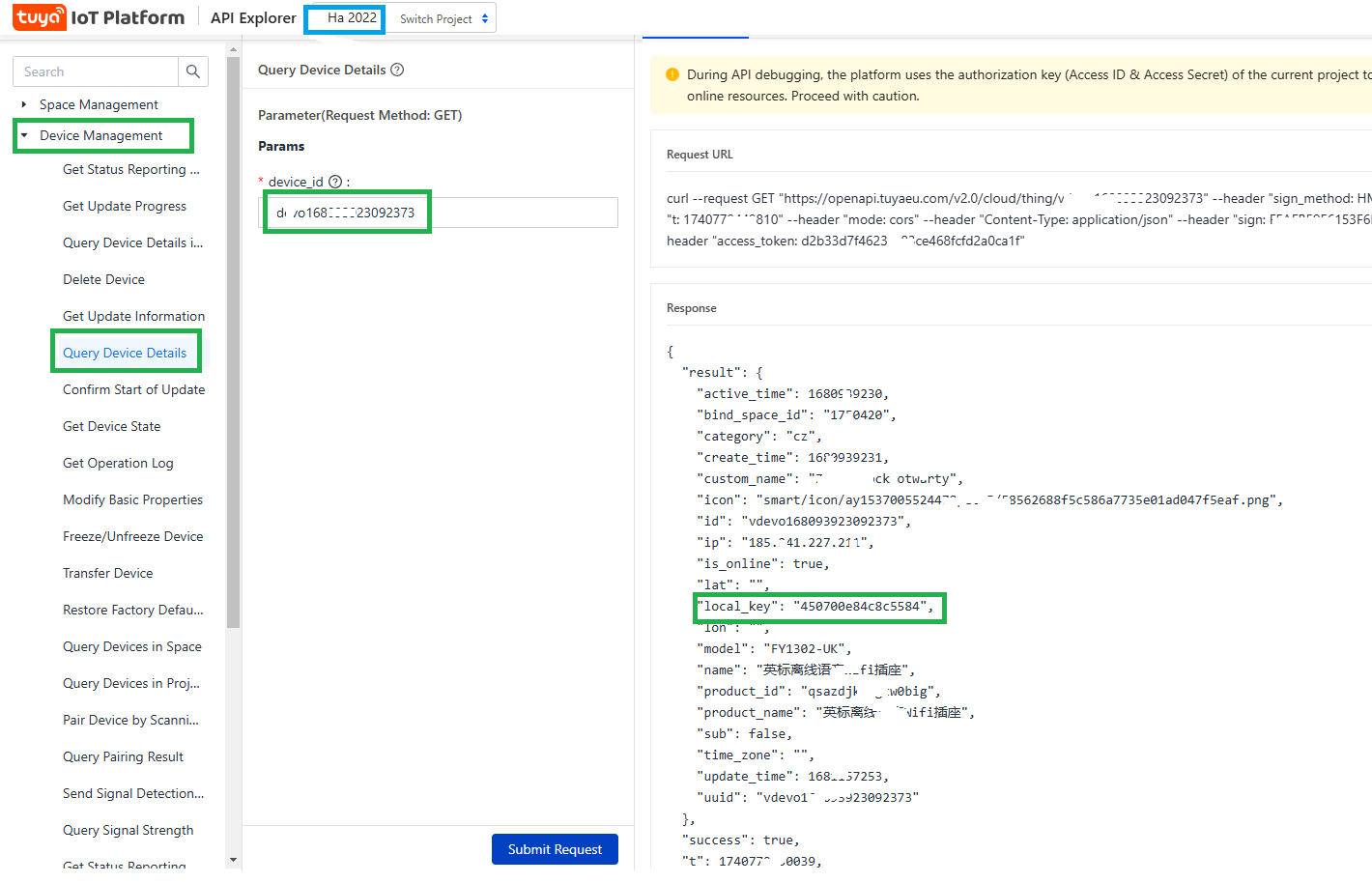Open the Switch Project dropdown
Image resolution: width=1372 pixels, height=883 pixels.
444,18
